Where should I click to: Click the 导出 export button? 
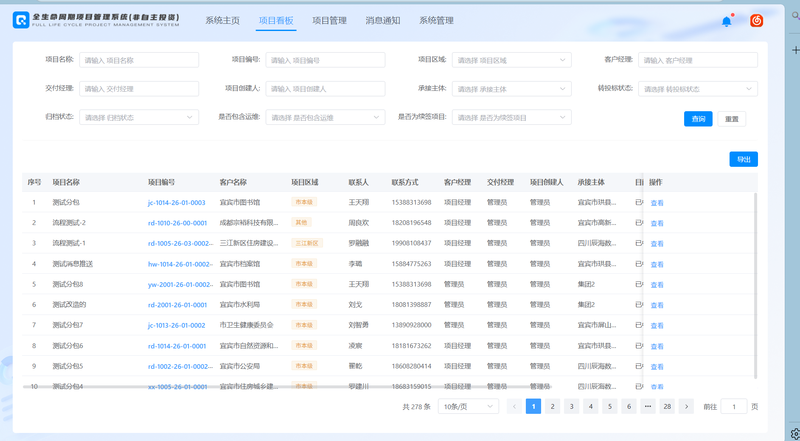click(743, 159)
